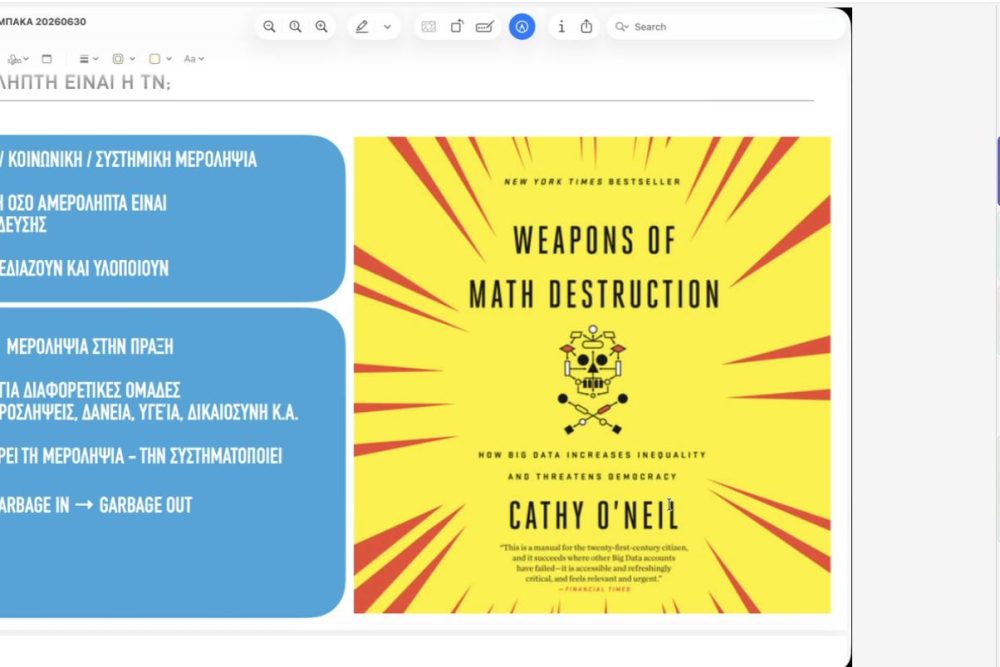
Task: Zoom to actual size
Action: coord(295,27)
